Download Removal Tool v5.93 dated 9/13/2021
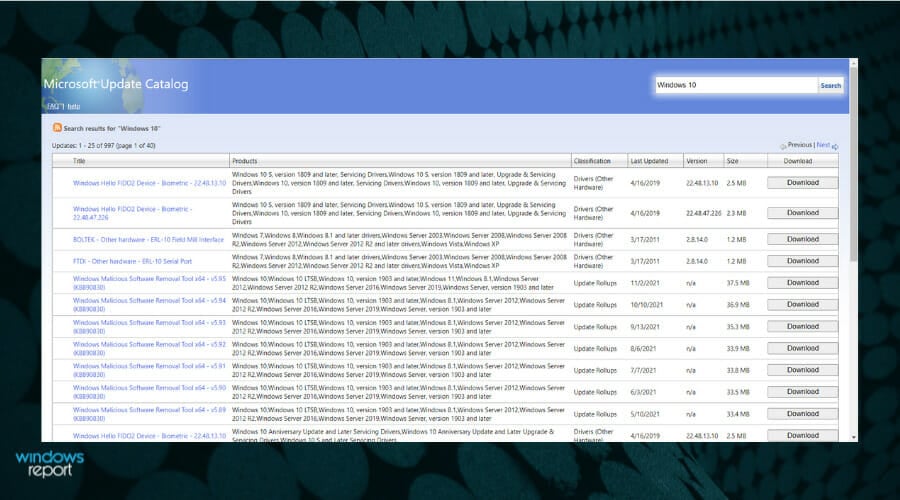Screen dimensions: 900x500 (x=802, y=327)
